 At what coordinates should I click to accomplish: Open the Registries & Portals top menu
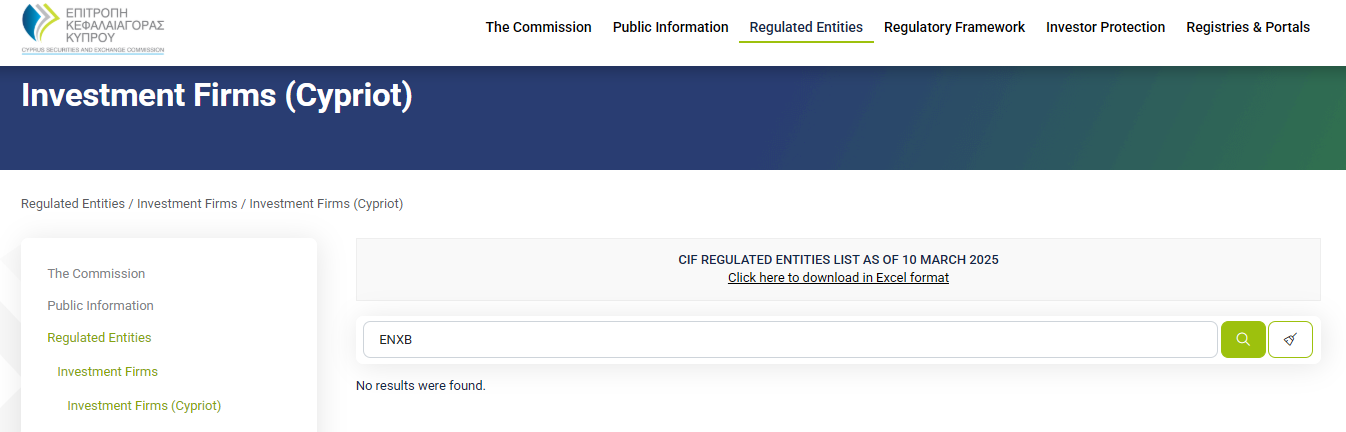click(x=1247, y=27)
